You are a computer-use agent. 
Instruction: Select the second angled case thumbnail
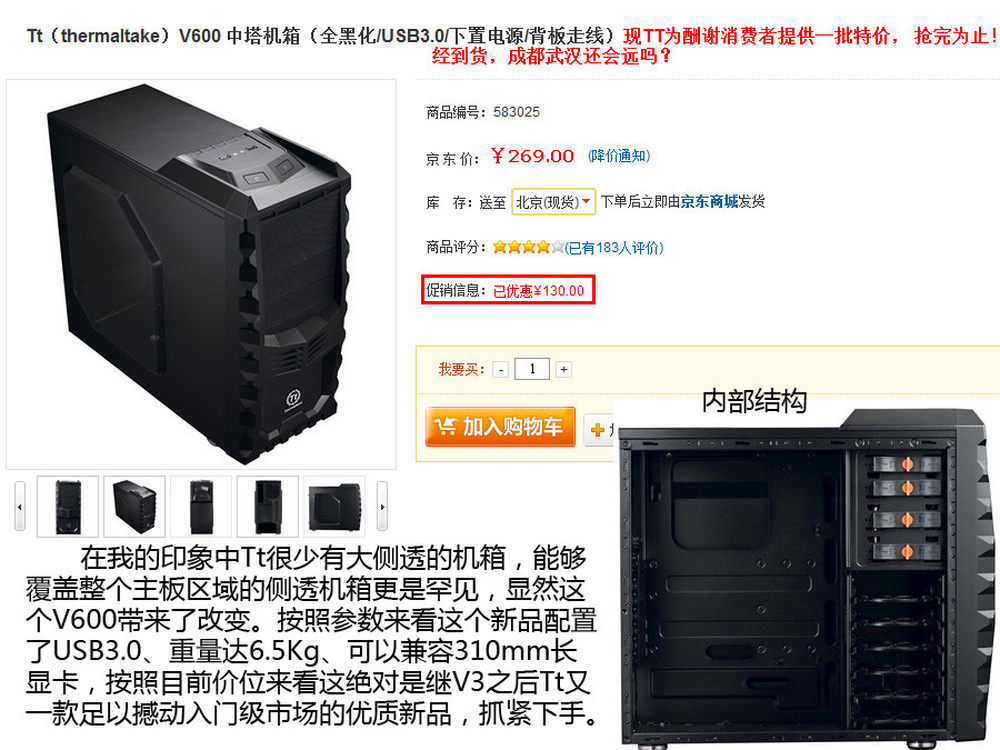pos(135,506)
